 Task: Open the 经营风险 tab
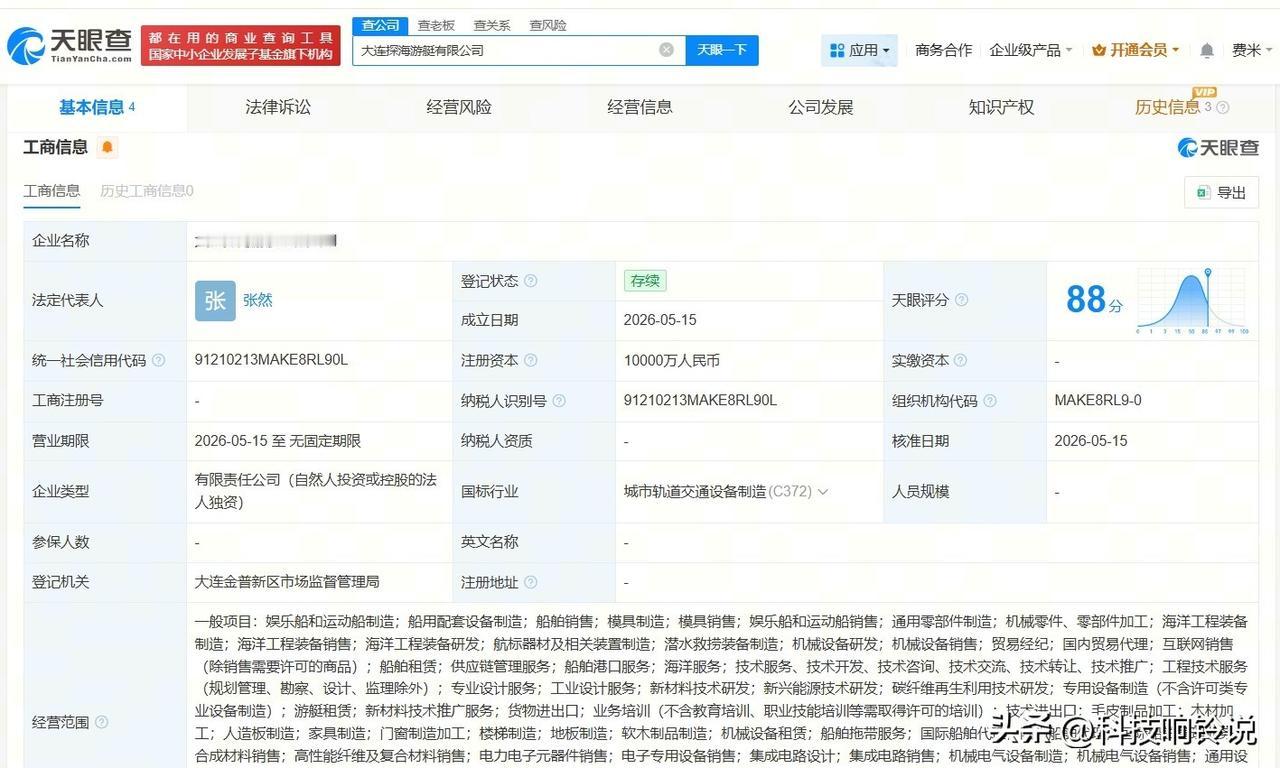click(459, 107)
